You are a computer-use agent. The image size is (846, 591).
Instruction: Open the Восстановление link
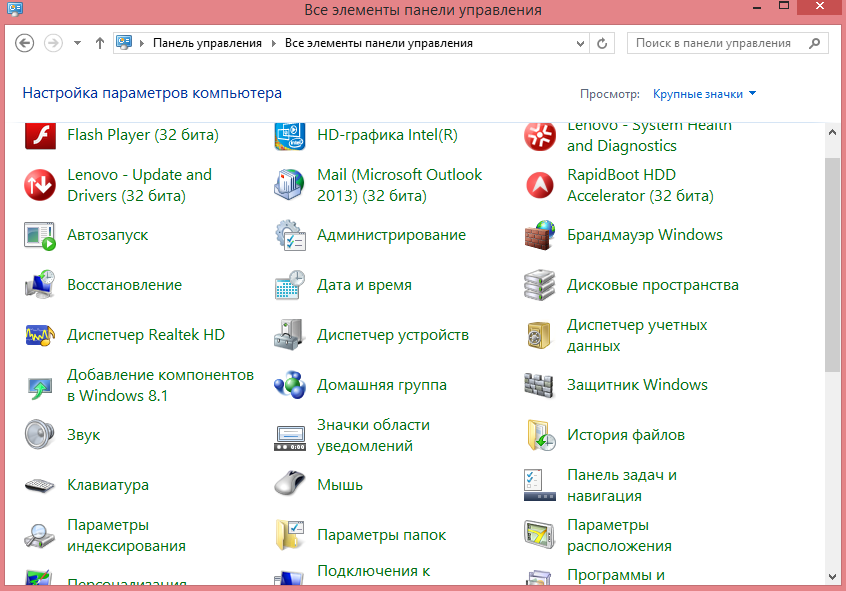coord(125,285)
